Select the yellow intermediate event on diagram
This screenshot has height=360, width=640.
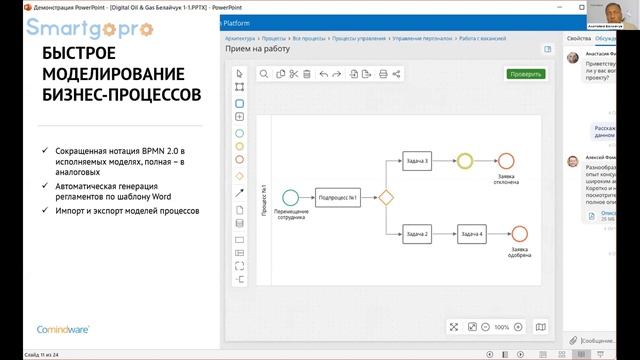pos(465,161)
